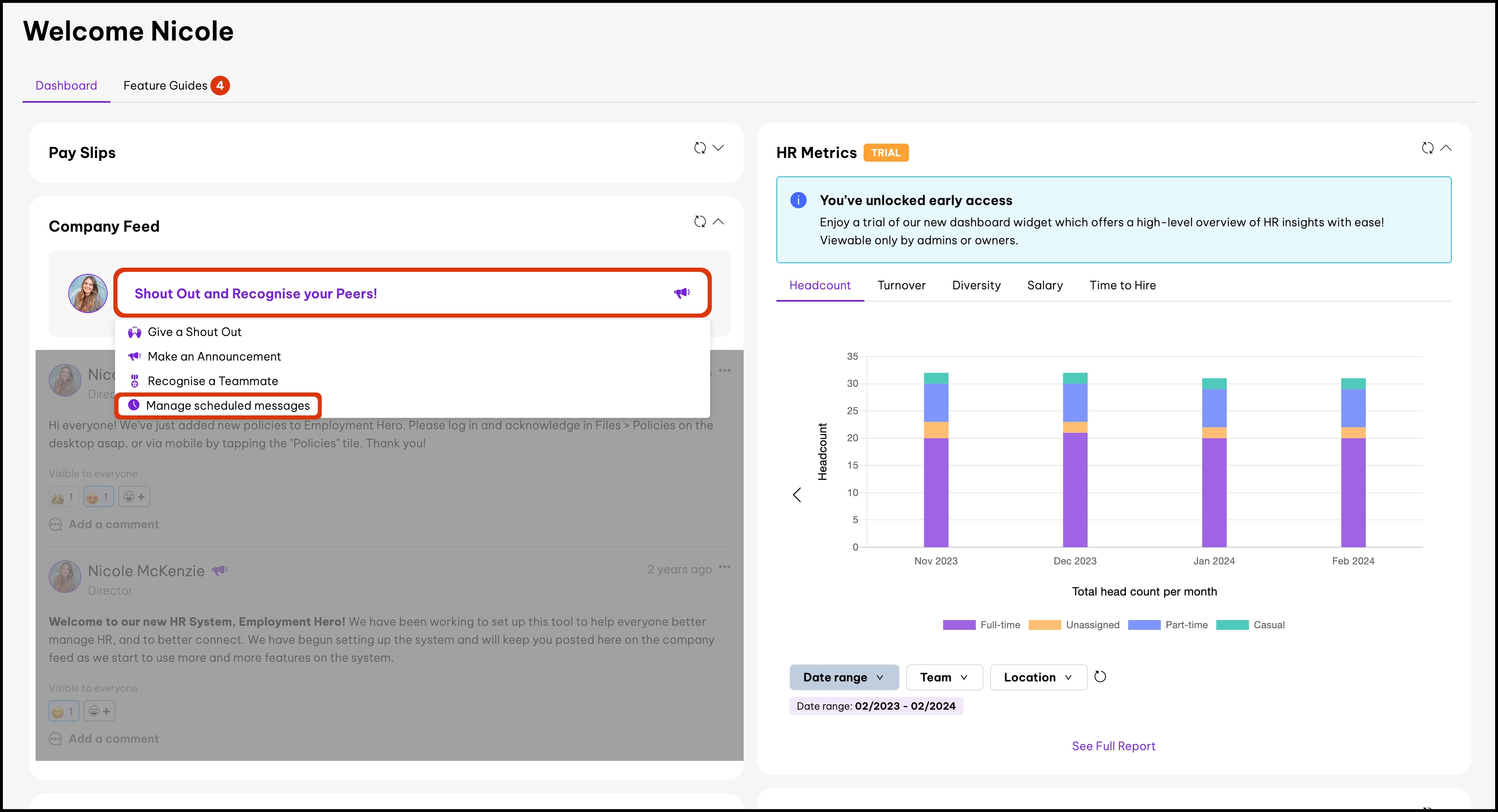The width and height of the screenshot is (1498, 812).
Task: Click the megaphone icon in shout out box
Action: (681, 293)
